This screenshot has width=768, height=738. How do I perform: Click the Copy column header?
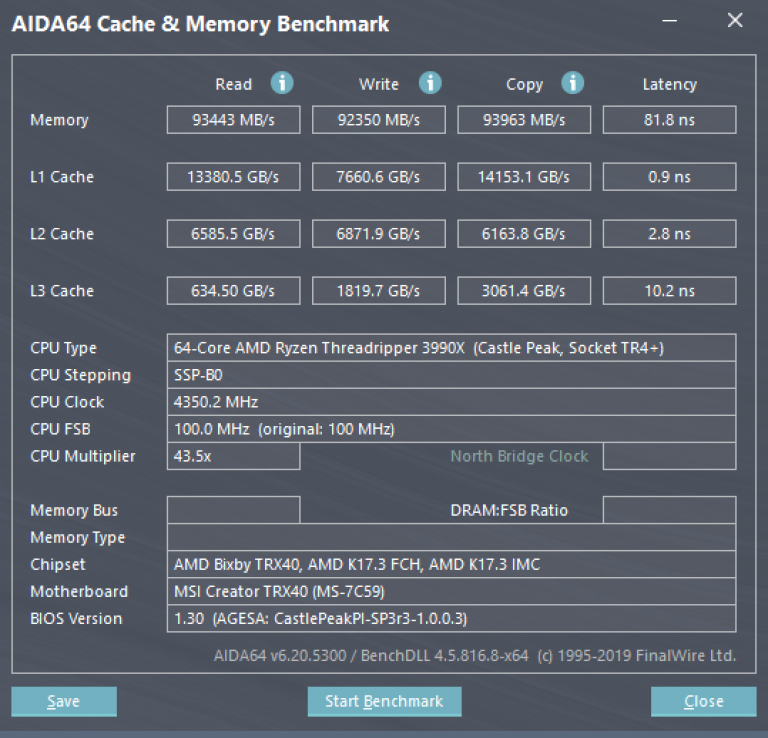(x=525, y=85)
